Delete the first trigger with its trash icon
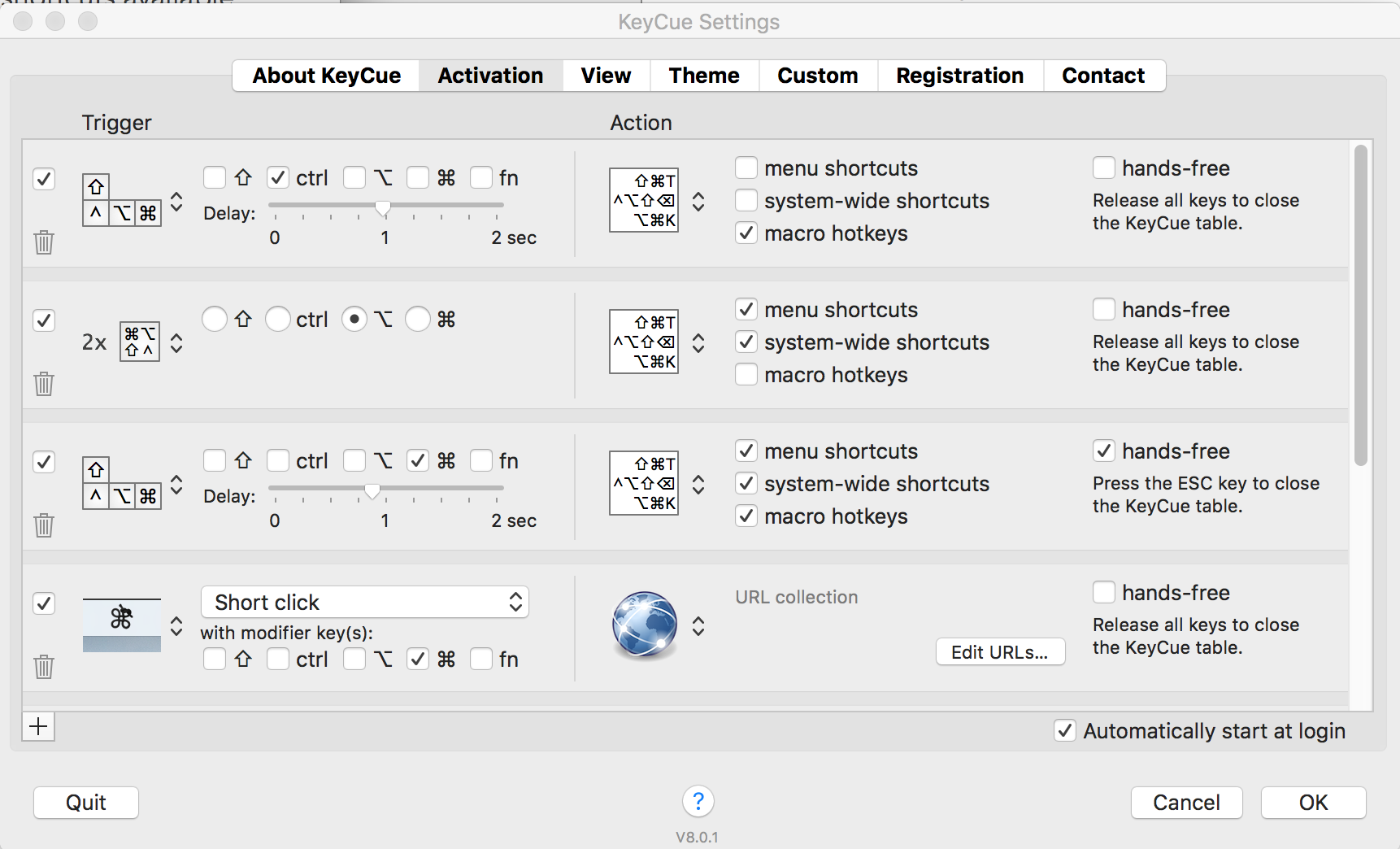 click(x=44, y=242)
